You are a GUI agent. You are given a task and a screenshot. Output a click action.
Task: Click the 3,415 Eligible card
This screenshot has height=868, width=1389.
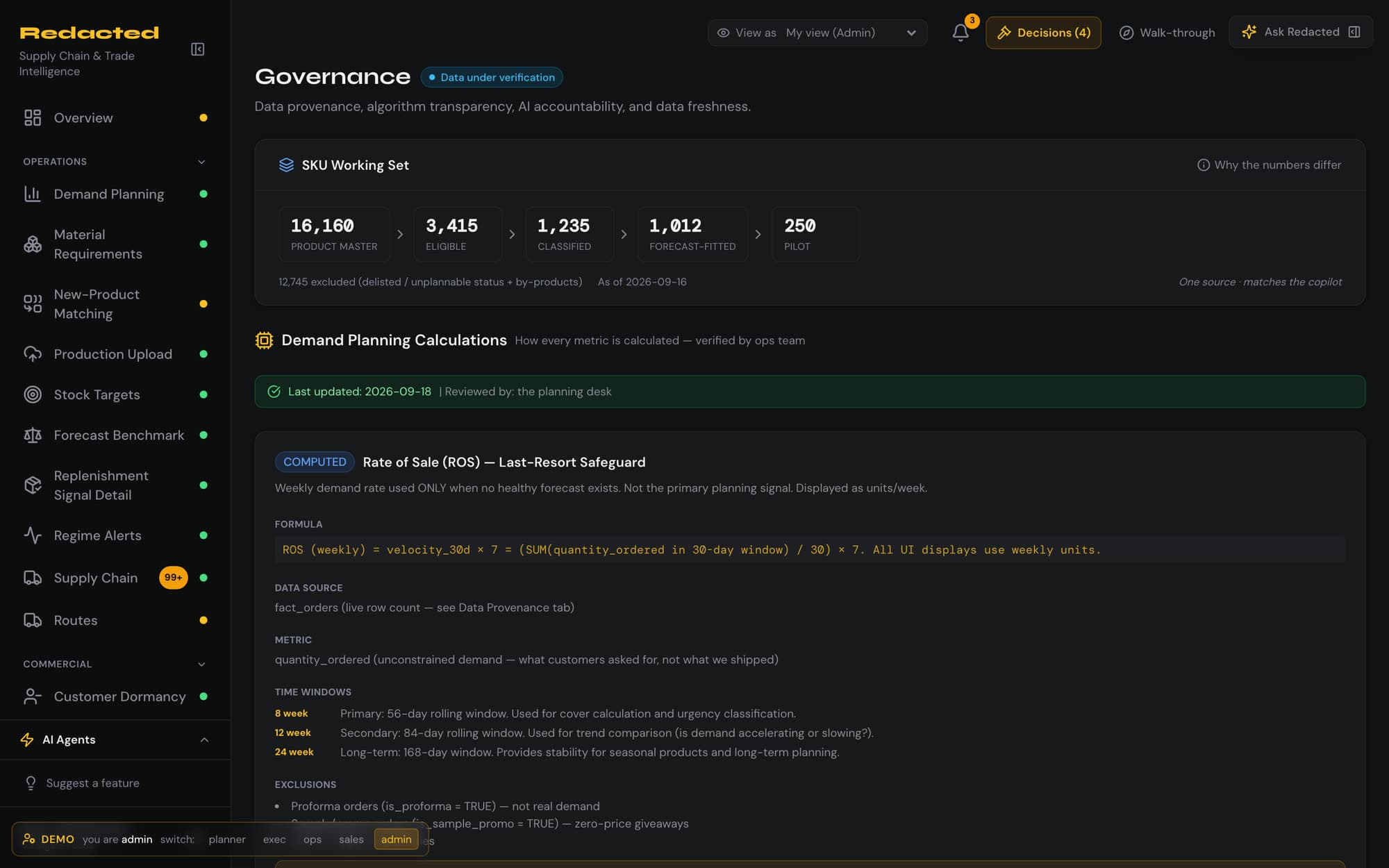pos(458,234)
